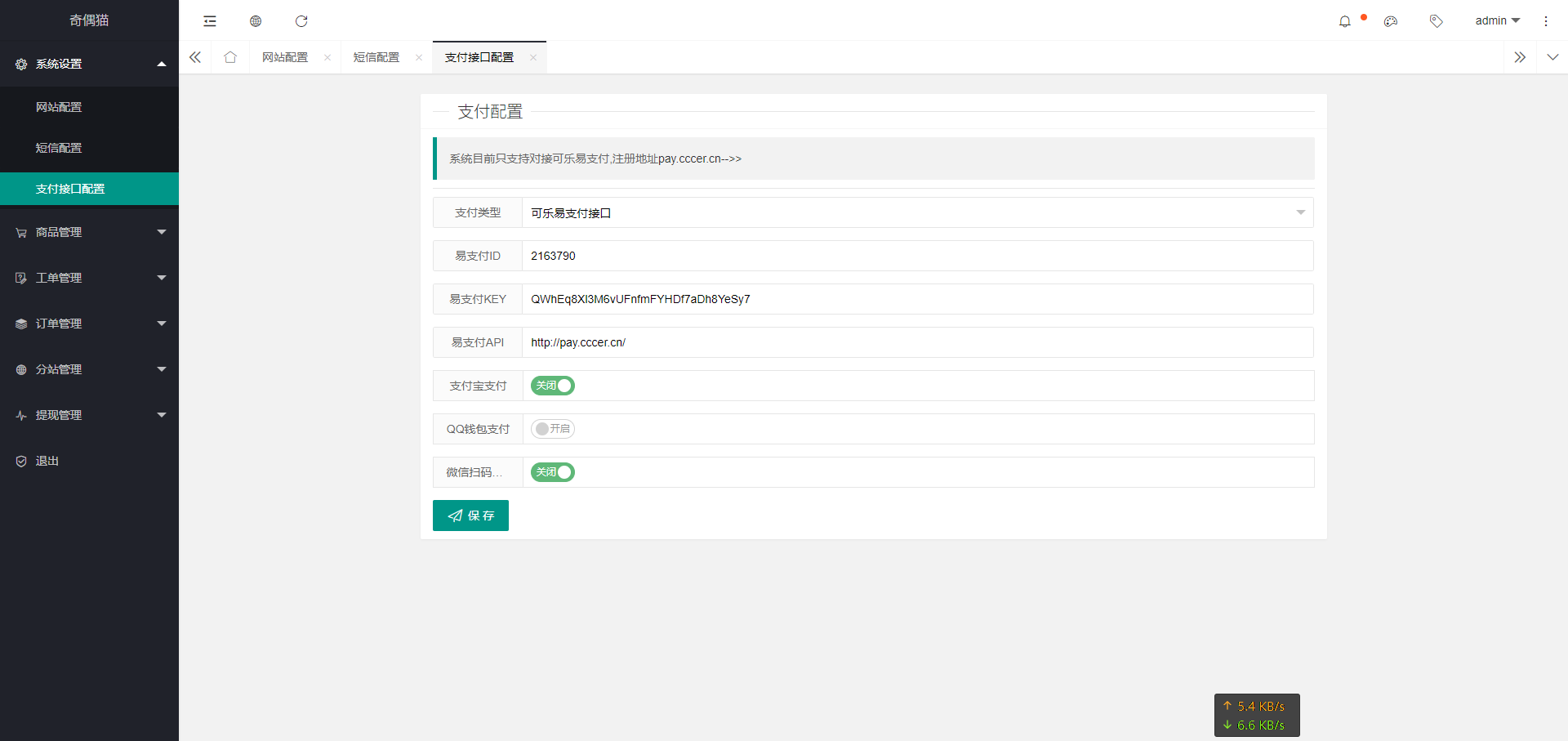1568x741 pixels.
Task: Click the 易支付ID input field
Action: pos(918,256)
